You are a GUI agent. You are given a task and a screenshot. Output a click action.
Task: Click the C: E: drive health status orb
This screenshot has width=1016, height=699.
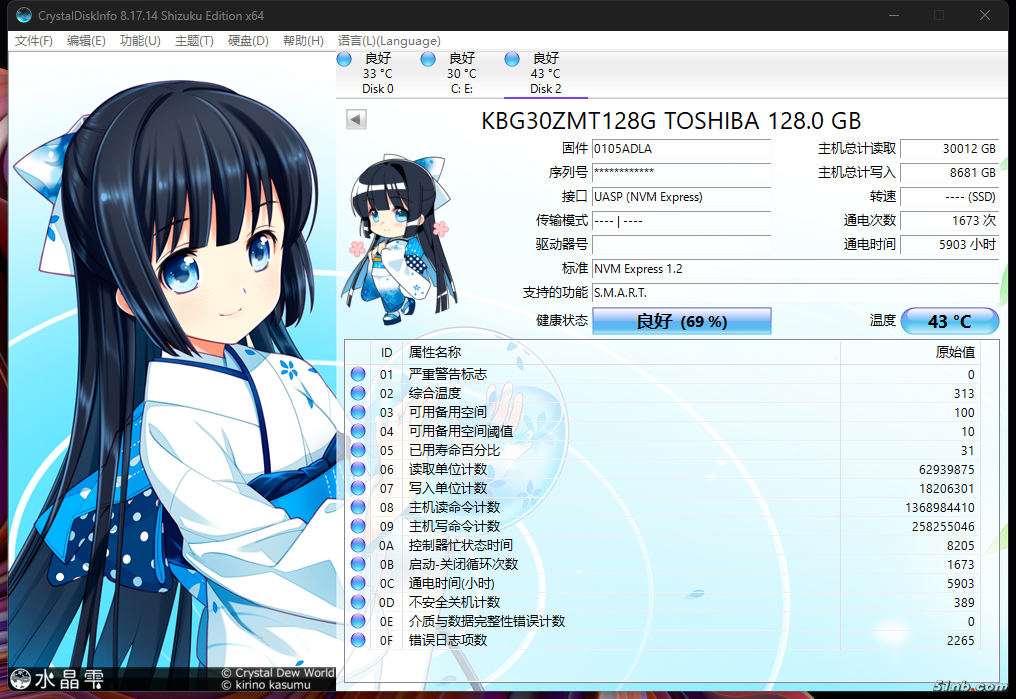click(x=428, y=60)
